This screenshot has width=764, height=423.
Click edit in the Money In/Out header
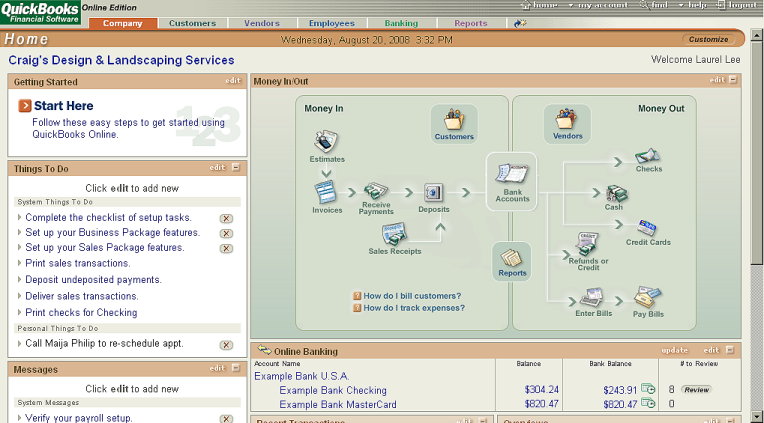tap(717, 80)
